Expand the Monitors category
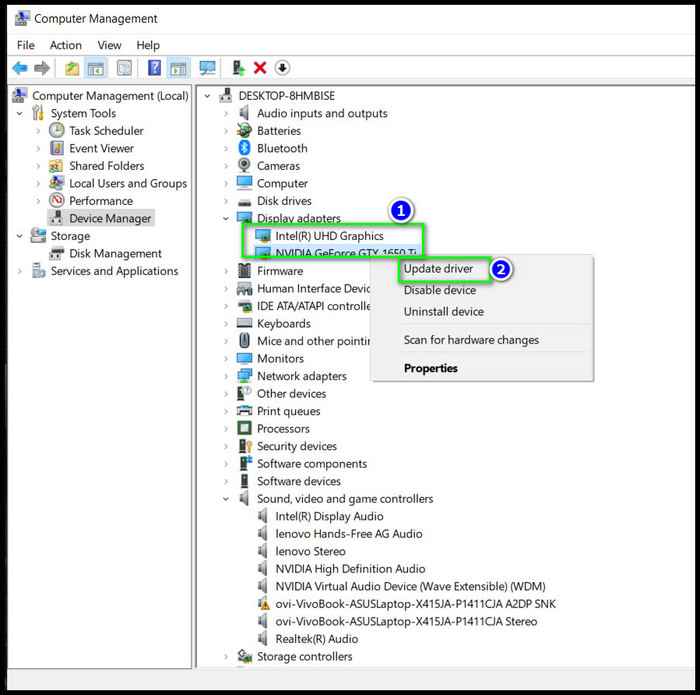The image size is (700, 695). pyautogui.click(x=226, y=358)
